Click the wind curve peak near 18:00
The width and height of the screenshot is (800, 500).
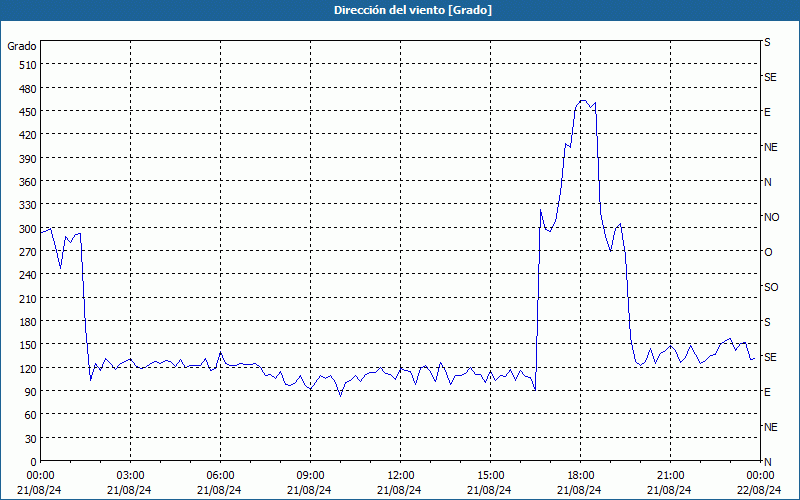tap(583, 101)
